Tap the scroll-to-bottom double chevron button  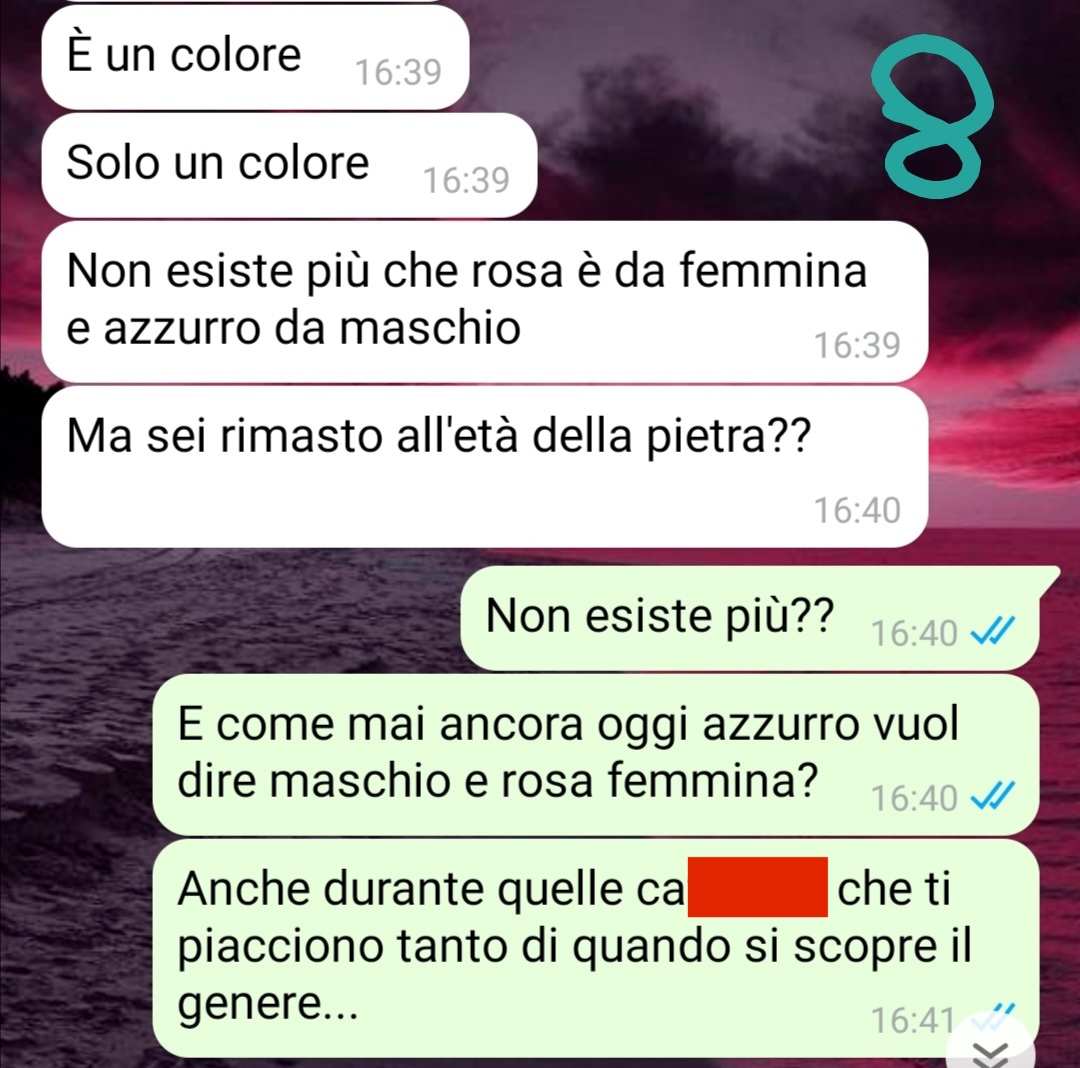pyautogui.click(x=992, y=1051)
